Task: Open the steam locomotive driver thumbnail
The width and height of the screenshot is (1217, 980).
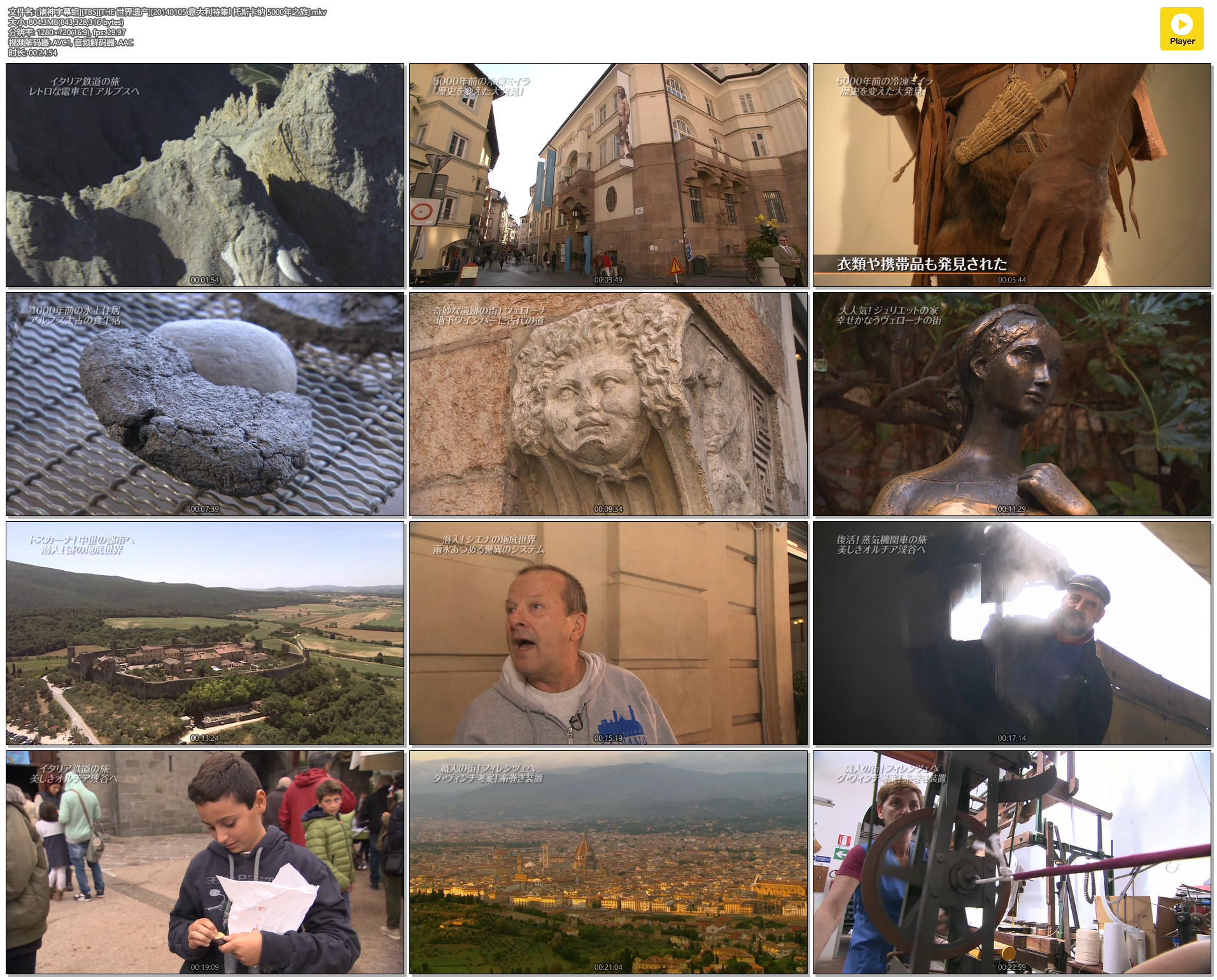Action: pyautogui.click(x=1011, y=633)
